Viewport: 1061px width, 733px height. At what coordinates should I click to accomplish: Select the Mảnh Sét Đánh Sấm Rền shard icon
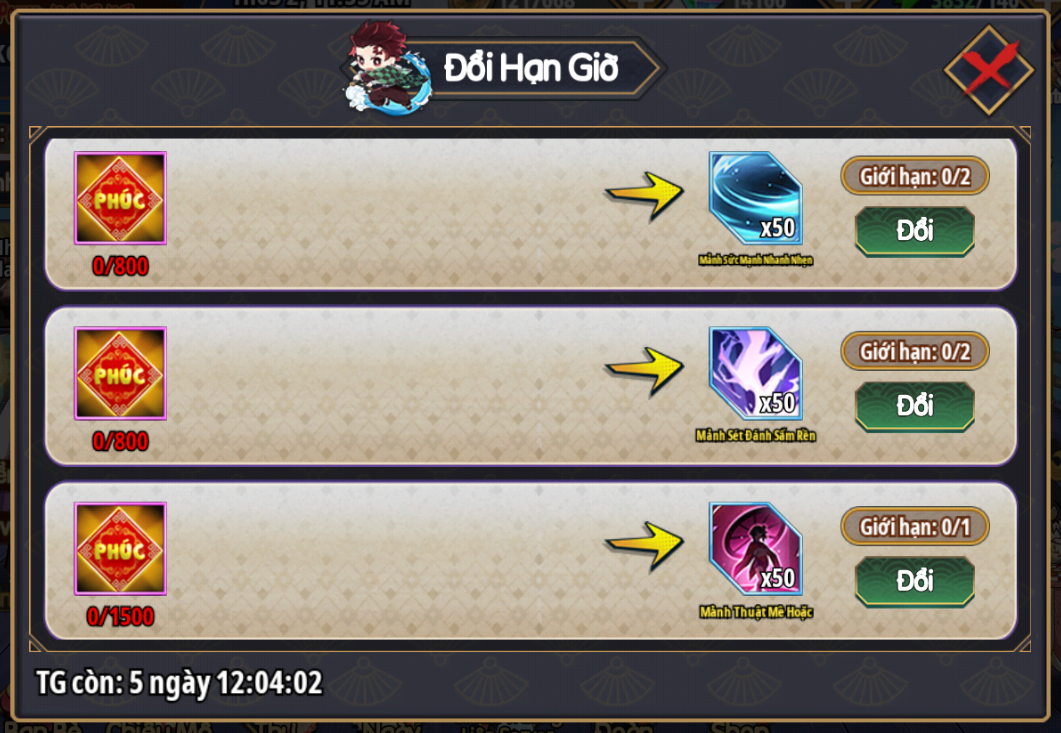(755, 373)
